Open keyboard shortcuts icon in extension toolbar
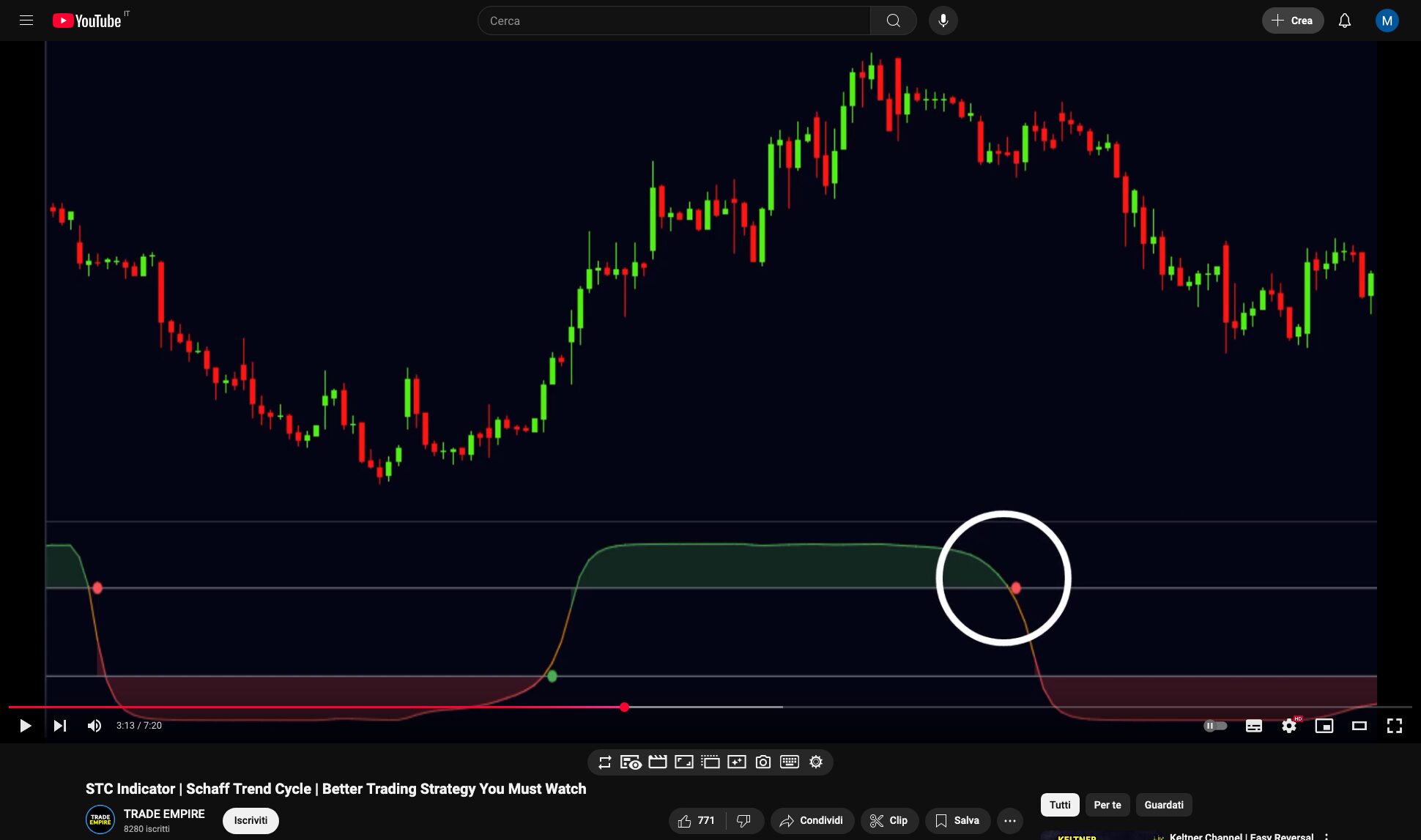The image size is (1421, 840). click(789, 762)
